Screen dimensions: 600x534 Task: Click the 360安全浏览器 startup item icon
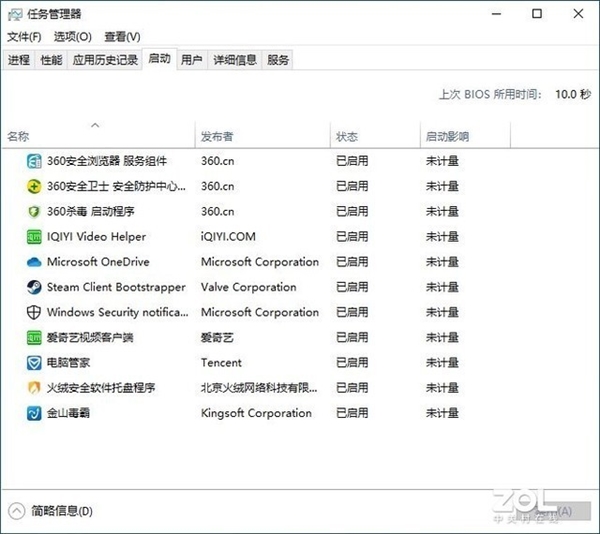34,161
